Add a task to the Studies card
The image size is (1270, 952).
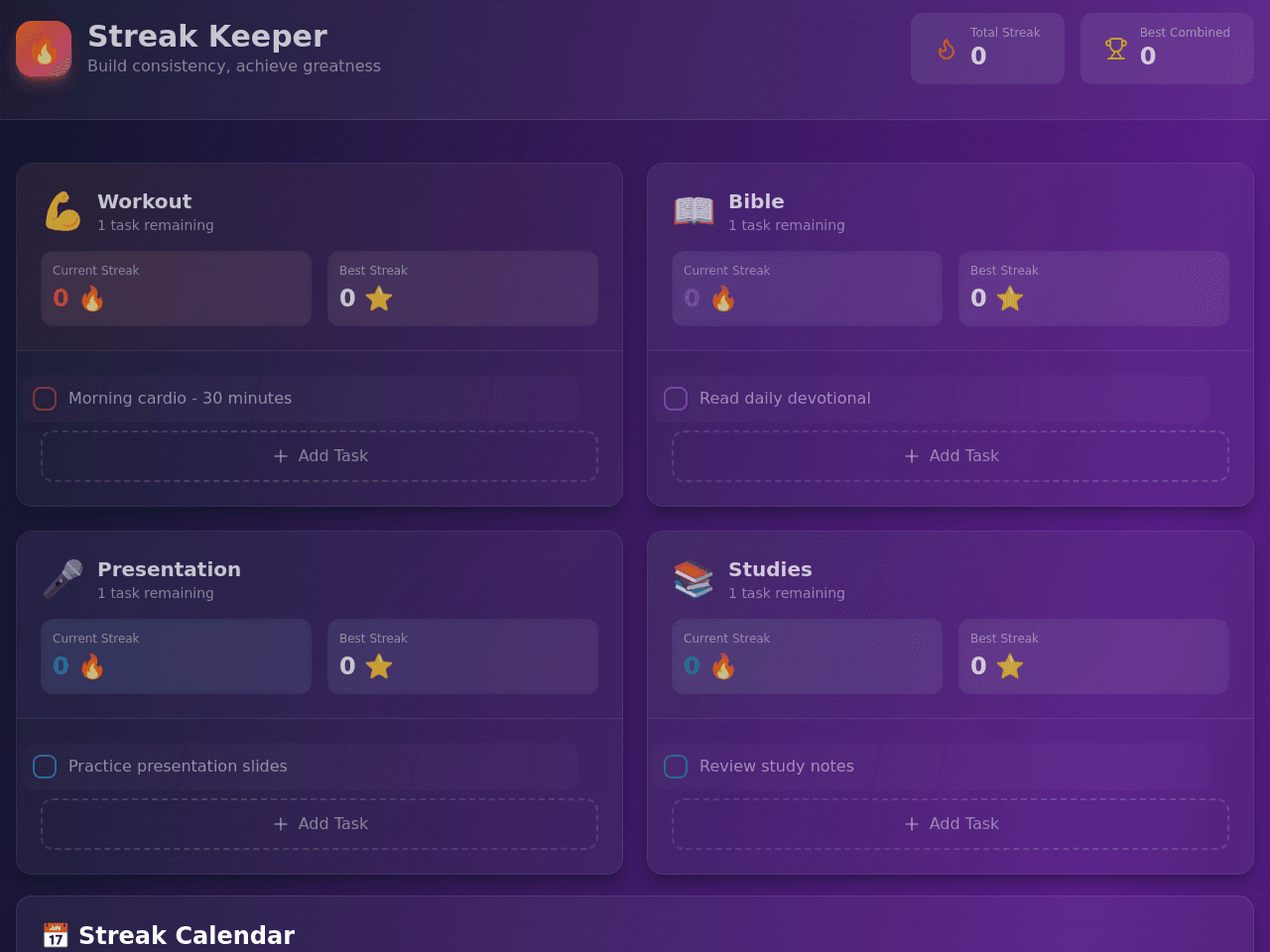click(x=951, y=824)
